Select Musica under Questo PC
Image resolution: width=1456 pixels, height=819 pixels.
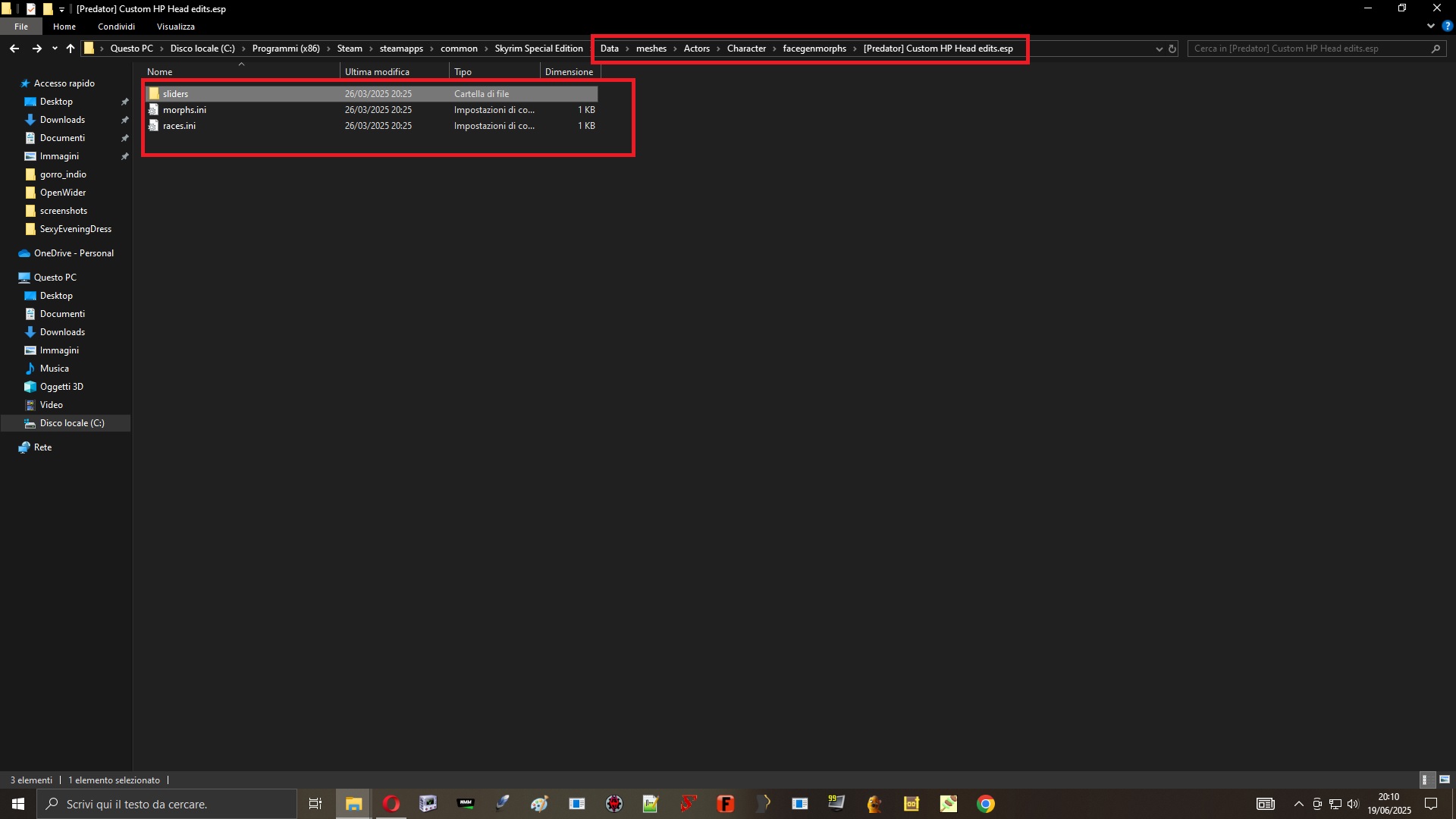point(55,369)
